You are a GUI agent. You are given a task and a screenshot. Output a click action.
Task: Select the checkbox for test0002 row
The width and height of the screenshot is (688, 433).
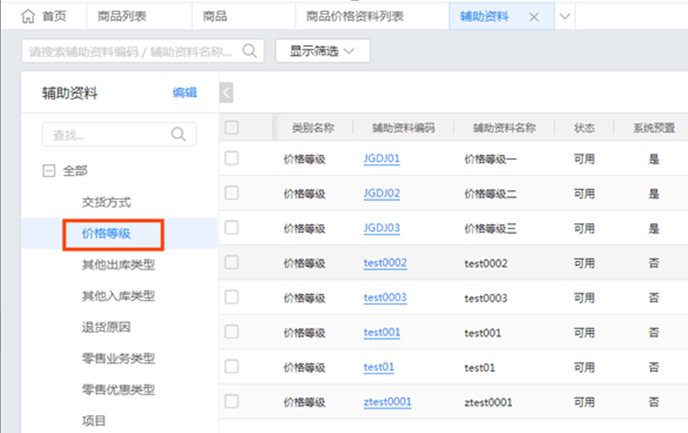point(232,262)
